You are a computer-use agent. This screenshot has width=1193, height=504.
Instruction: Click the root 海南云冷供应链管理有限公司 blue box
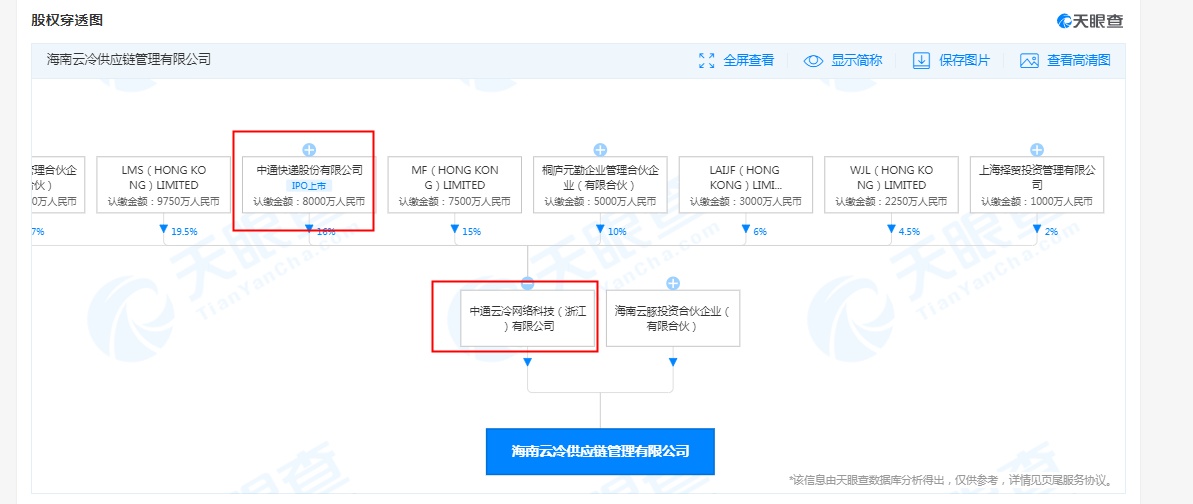(600, 451)
